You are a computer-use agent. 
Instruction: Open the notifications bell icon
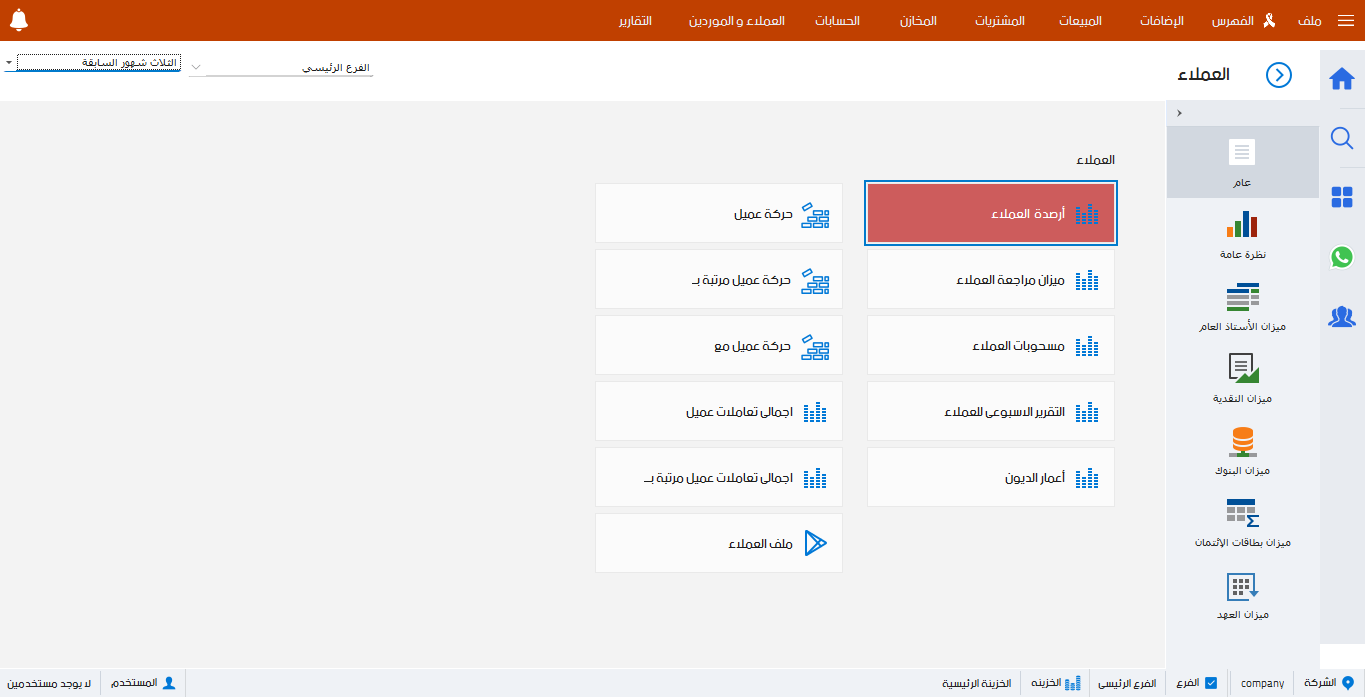point(18,20)
